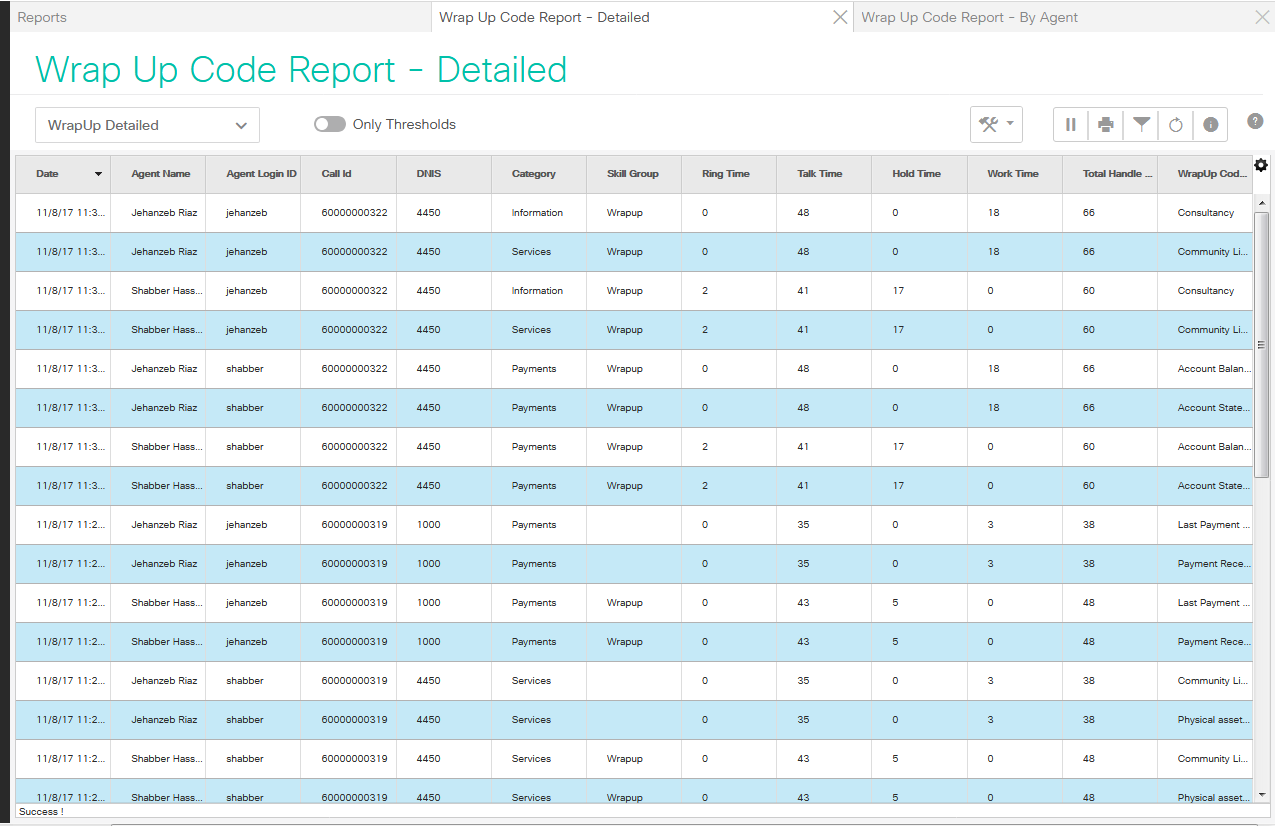Open the report info icon
This screenshot has height=826, width=1275.
1210,125
